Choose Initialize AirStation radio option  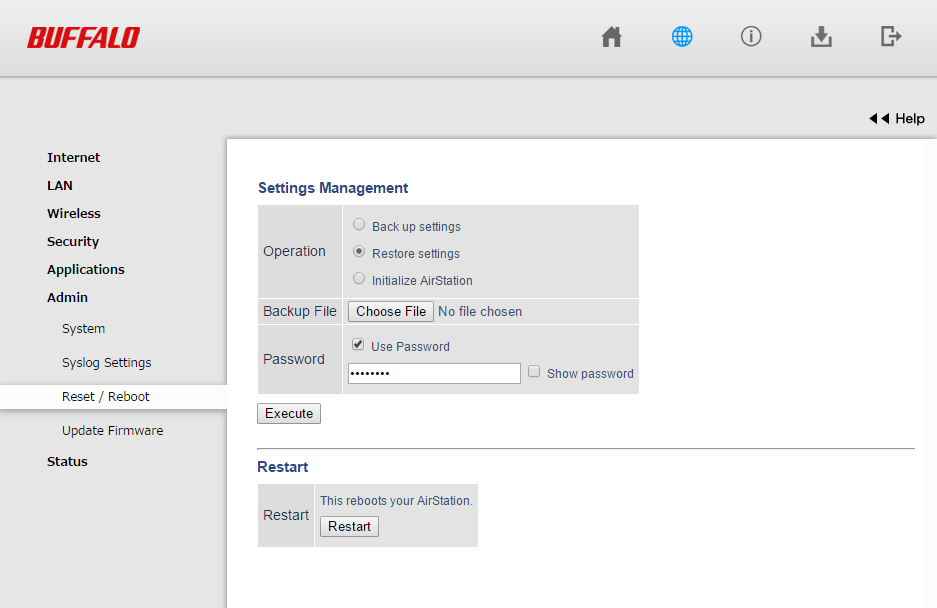[359, 279]
